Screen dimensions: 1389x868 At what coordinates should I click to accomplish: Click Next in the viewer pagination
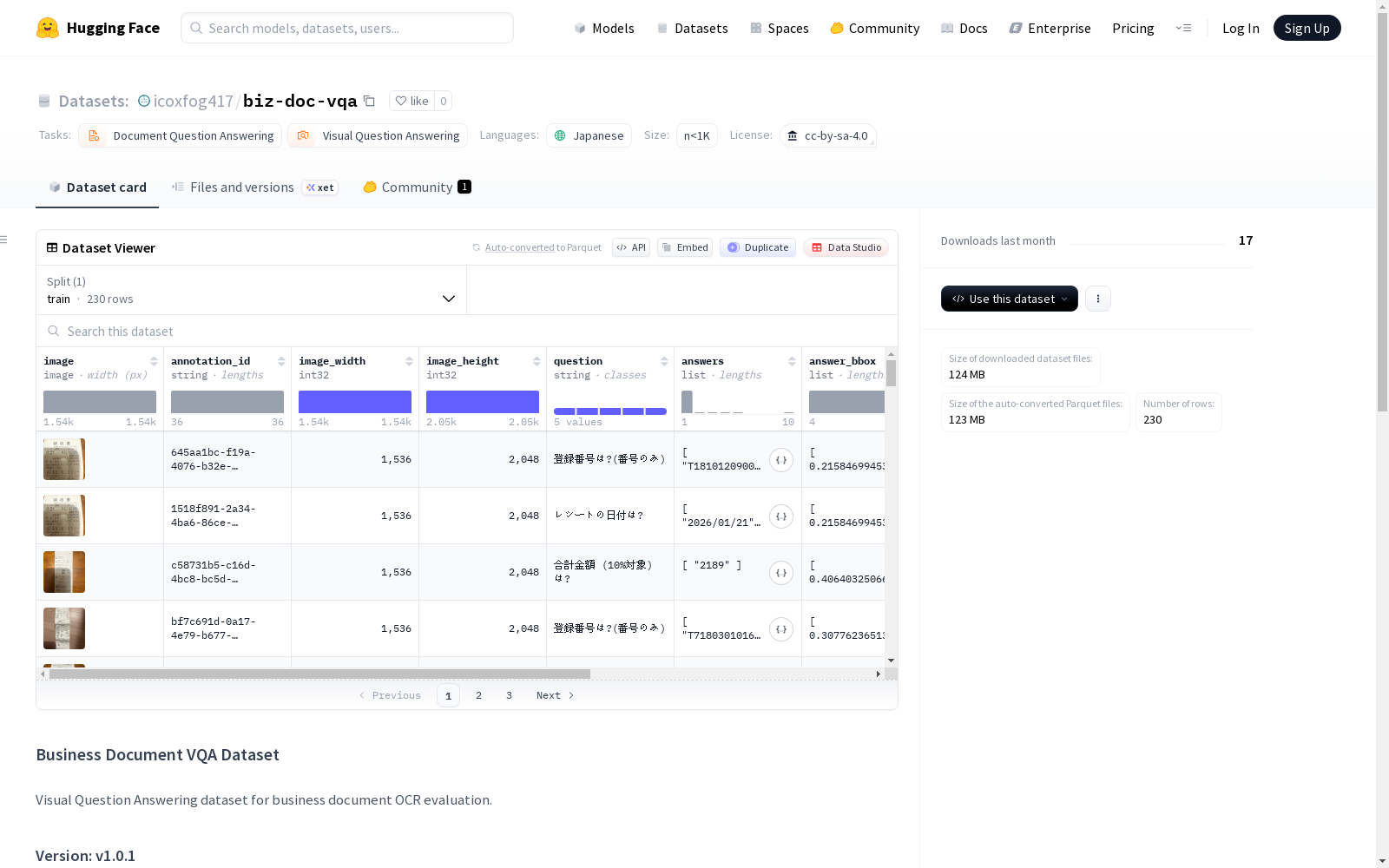(x=555, y=695)
